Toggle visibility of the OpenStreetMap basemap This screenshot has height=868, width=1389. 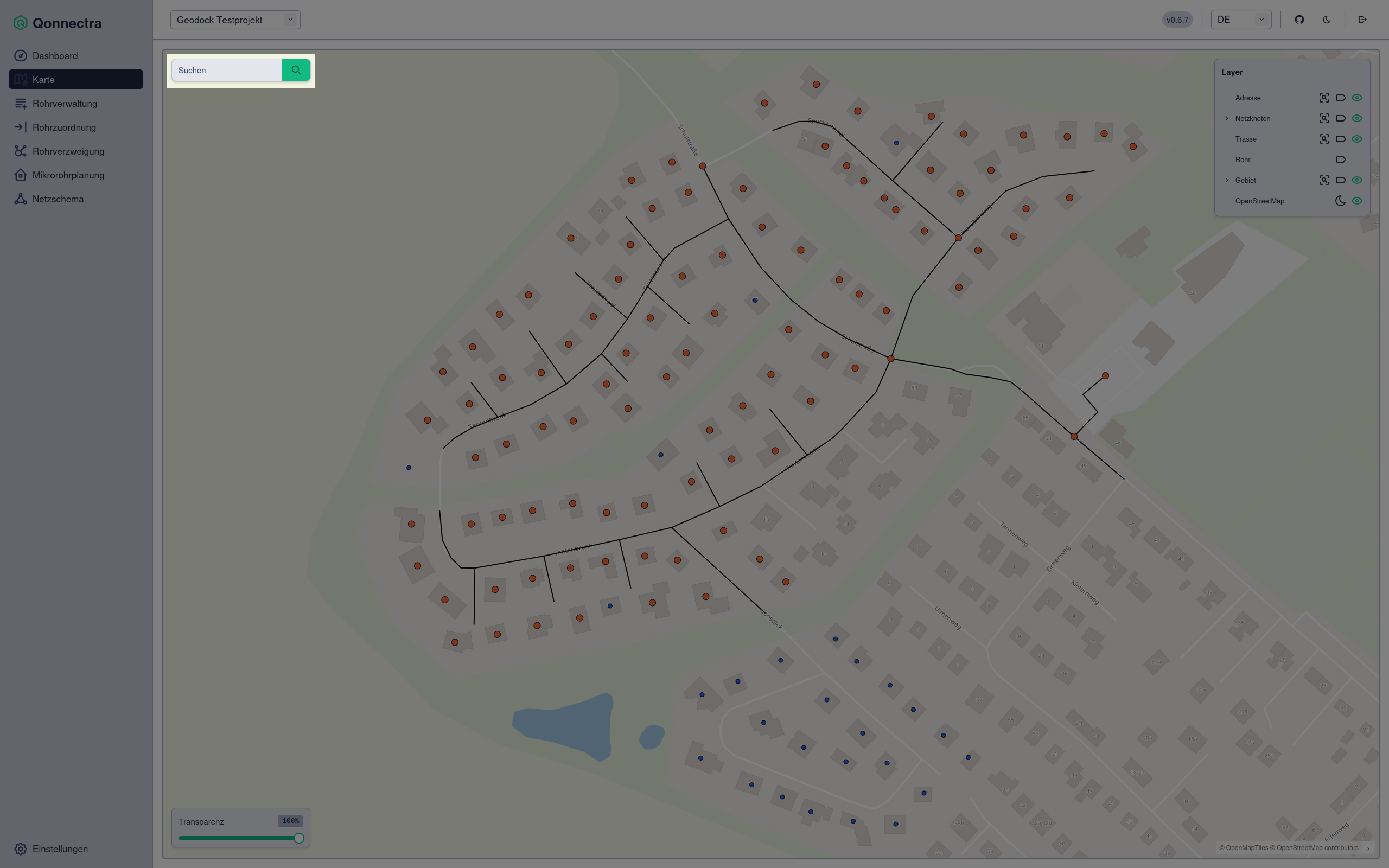[x=1357, y=201]
